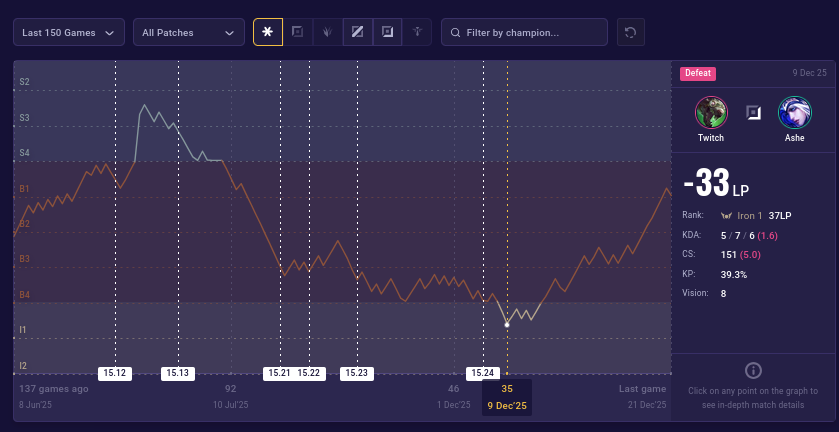This screenshot has width=839, height=432.
Task: Click the Ashe champion portrait
Action: point(795,112)
